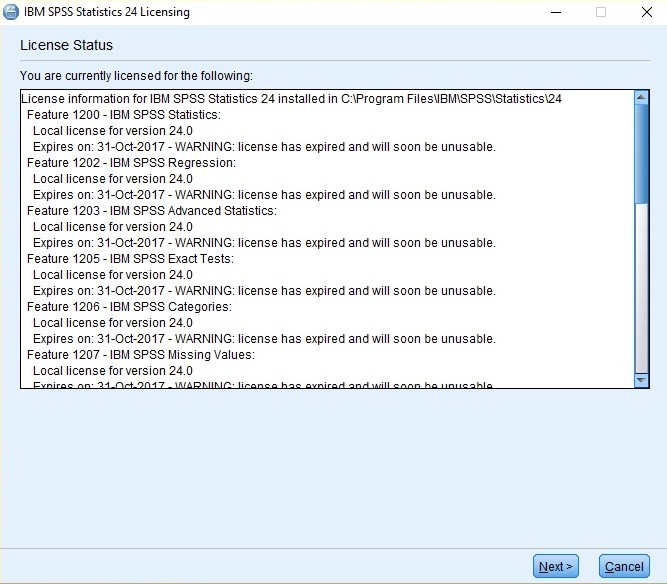This screenshot has width=667, height=584.
Task: Click the 'Local license' line under Feature 1200
Action: coord(113,131)
